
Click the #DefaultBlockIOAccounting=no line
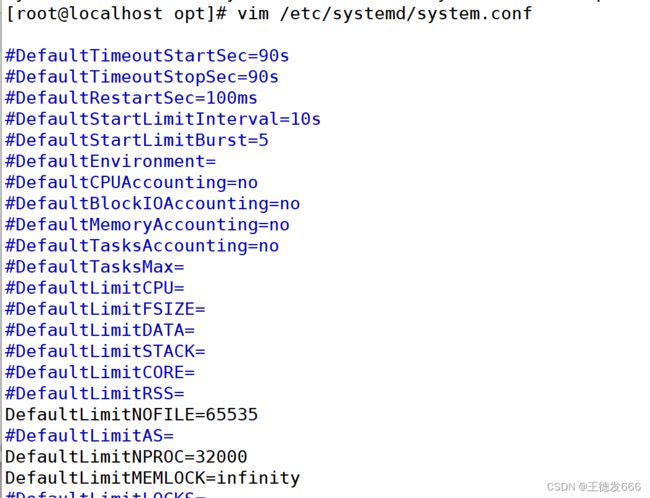[x=152, y=204]
